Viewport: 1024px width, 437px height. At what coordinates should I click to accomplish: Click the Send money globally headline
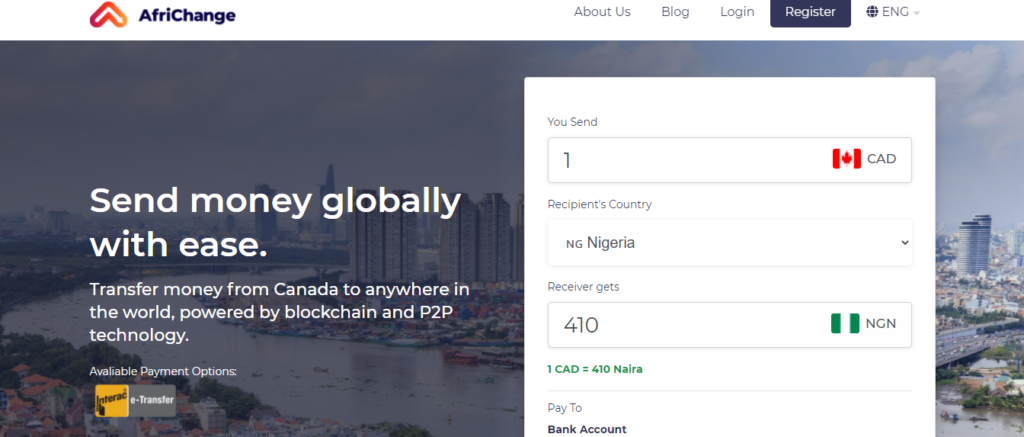tap(275, 221)
